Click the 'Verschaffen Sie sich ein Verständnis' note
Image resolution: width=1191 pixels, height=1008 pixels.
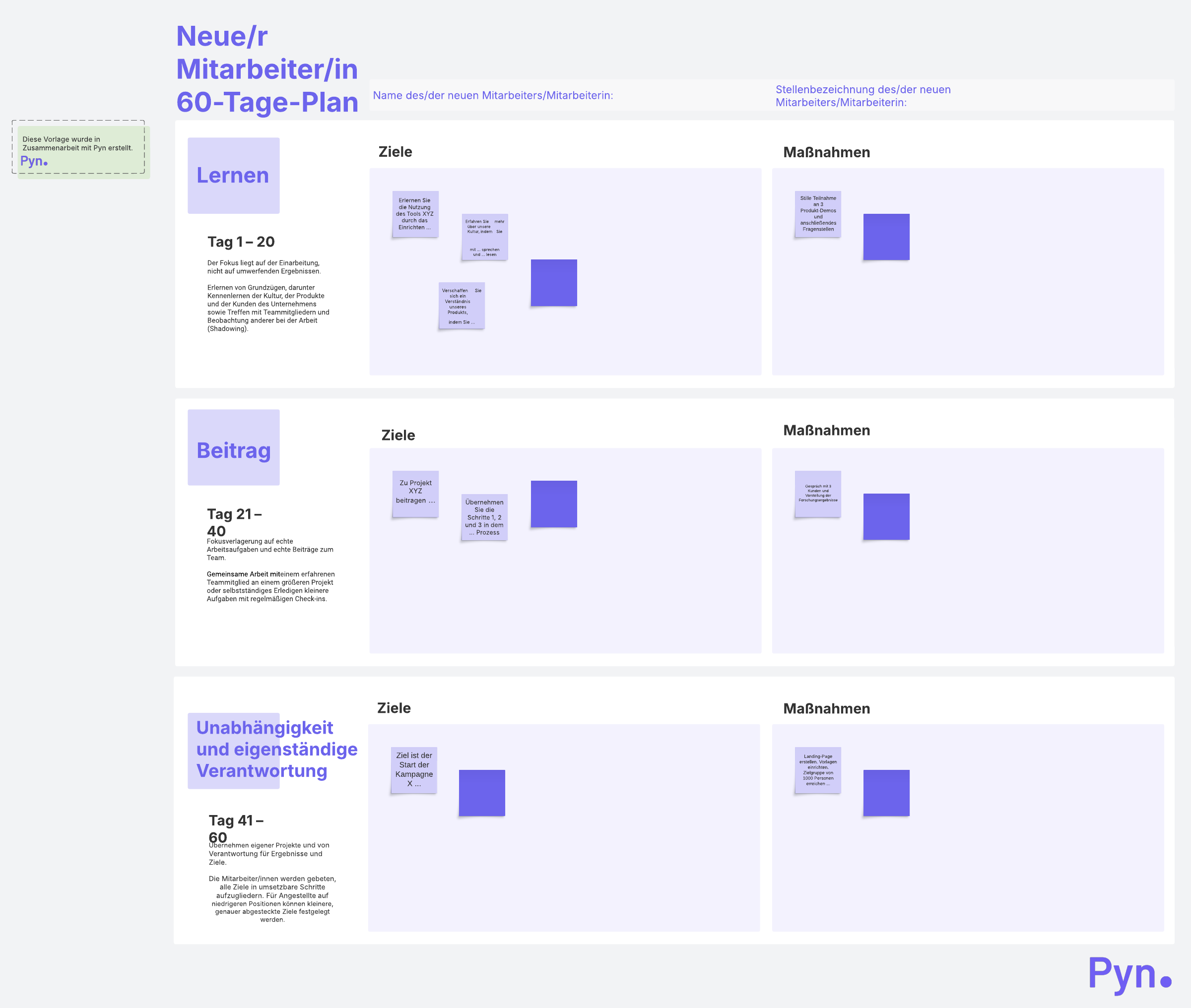tap(461, 305)
